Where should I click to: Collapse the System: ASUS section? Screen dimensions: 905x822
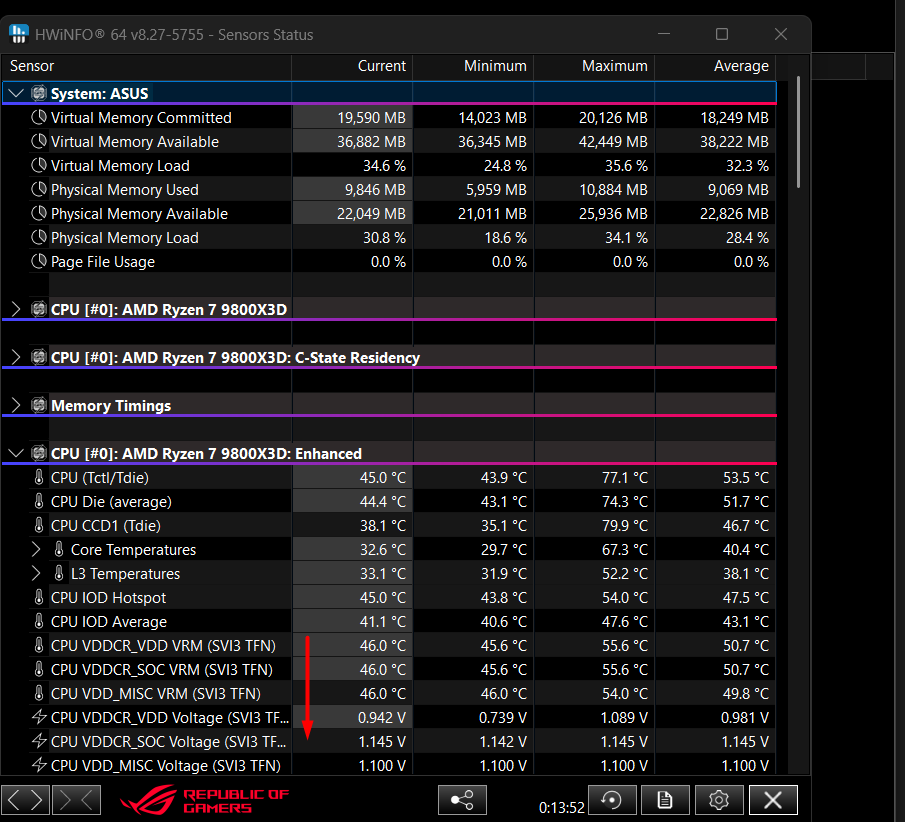pos(16,93)
